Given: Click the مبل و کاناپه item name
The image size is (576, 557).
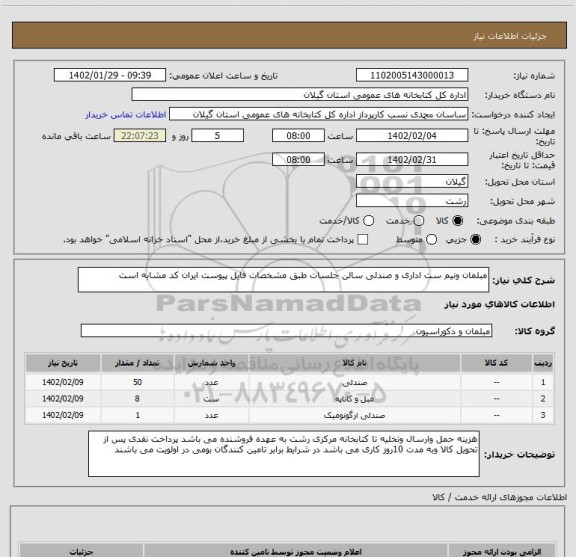Looking at the screenshot, I should pyautogui.click(x=355, y=399).
